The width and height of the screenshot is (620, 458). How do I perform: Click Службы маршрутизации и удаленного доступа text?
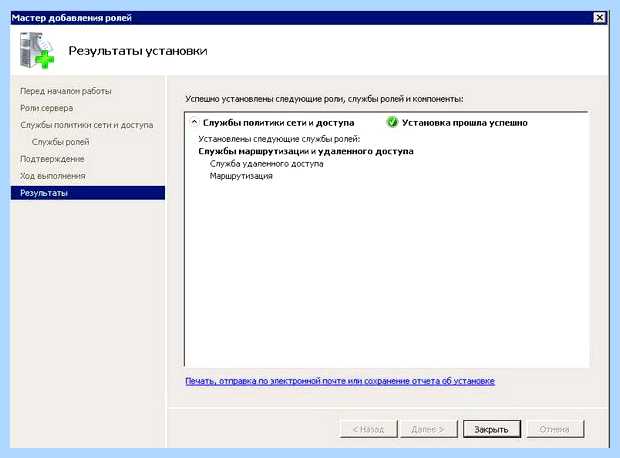[x=306, y=151]
